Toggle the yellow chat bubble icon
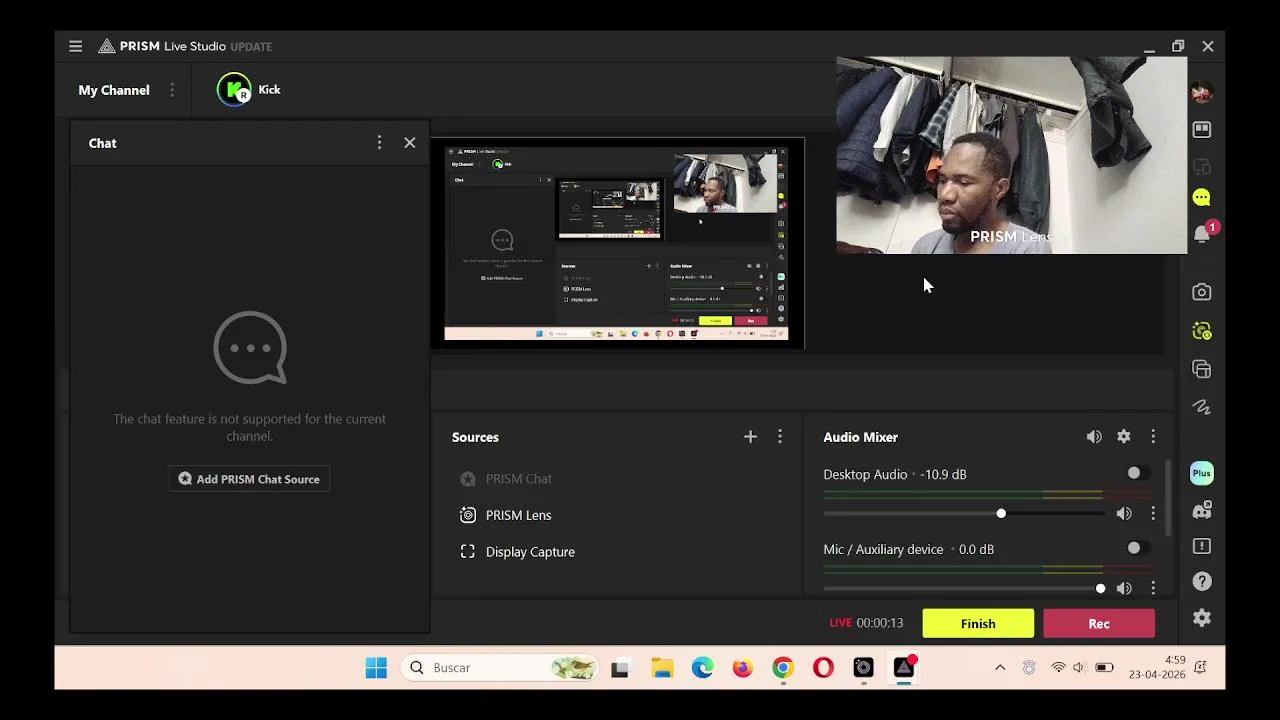The image size is (1280, 720). (1202, 198)
